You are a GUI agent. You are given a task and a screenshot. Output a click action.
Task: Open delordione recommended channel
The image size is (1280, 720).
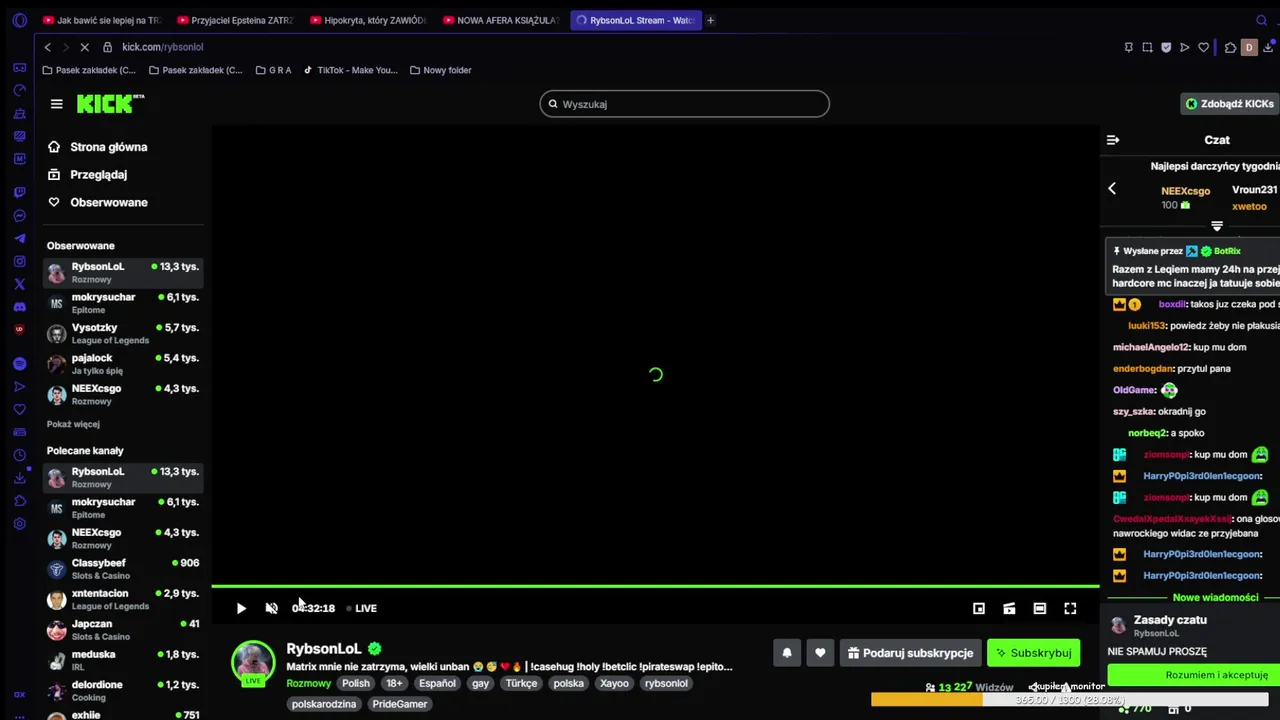click(123, 691)
